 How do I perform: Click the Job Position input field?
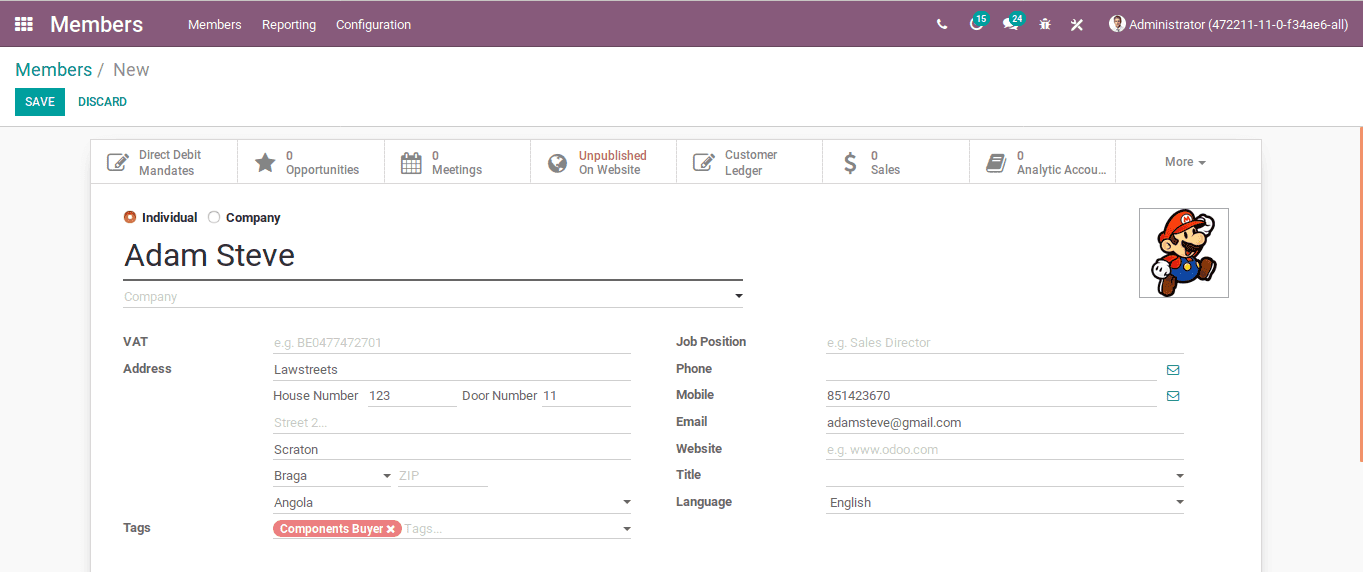pyautogui.click(x=1005, y=343)
